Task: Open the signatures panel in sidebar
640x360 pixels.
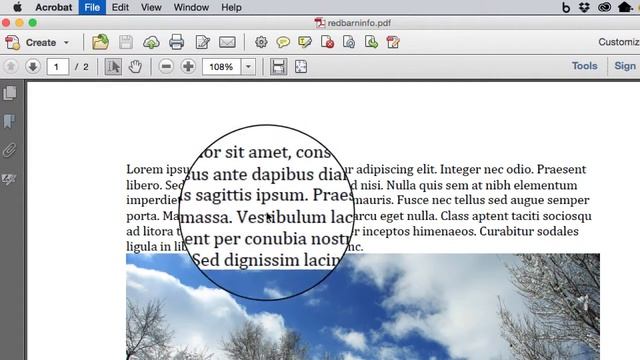Action: click(9, 179)
